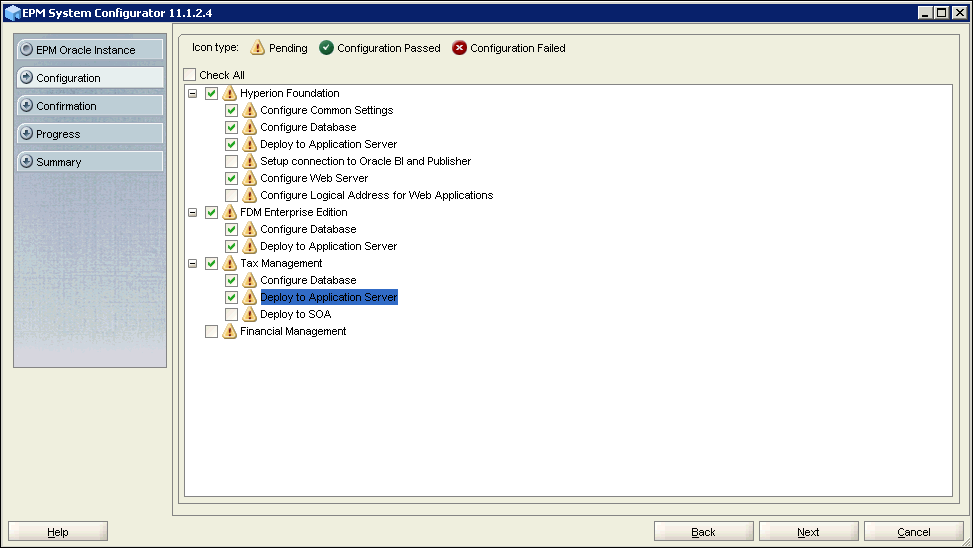Check the Financial Management checkbox
973x548 pixels.
pyautogui.click(x=212, y=331)
